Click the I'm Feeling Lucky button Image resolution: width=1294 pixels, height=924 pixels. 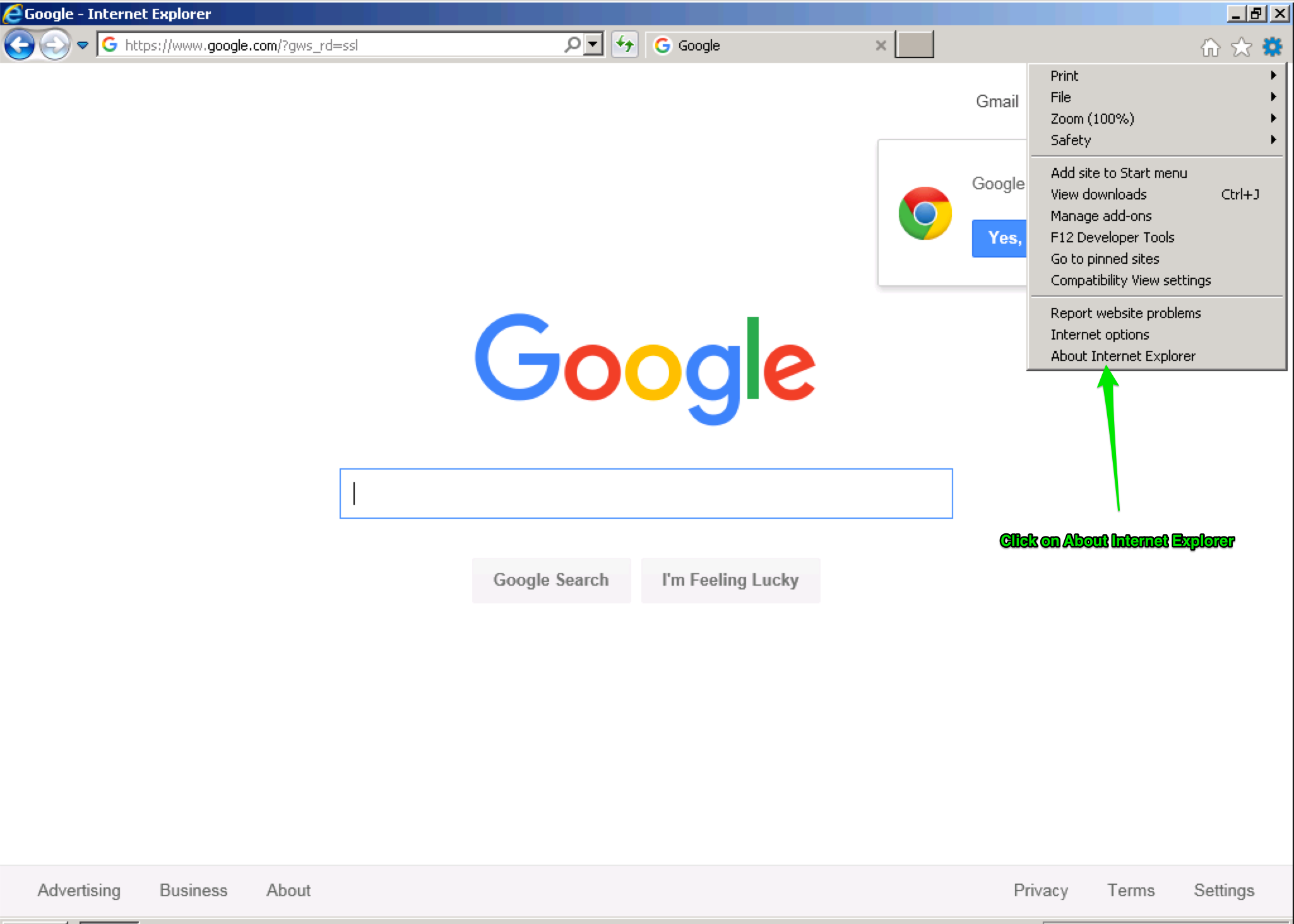730,579
